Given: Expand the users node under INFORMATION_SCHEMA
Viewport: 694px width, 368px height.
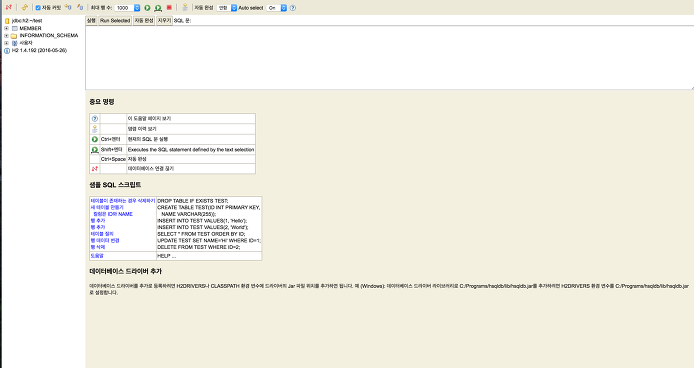Looking at the screenshot, I should point(6,43).
